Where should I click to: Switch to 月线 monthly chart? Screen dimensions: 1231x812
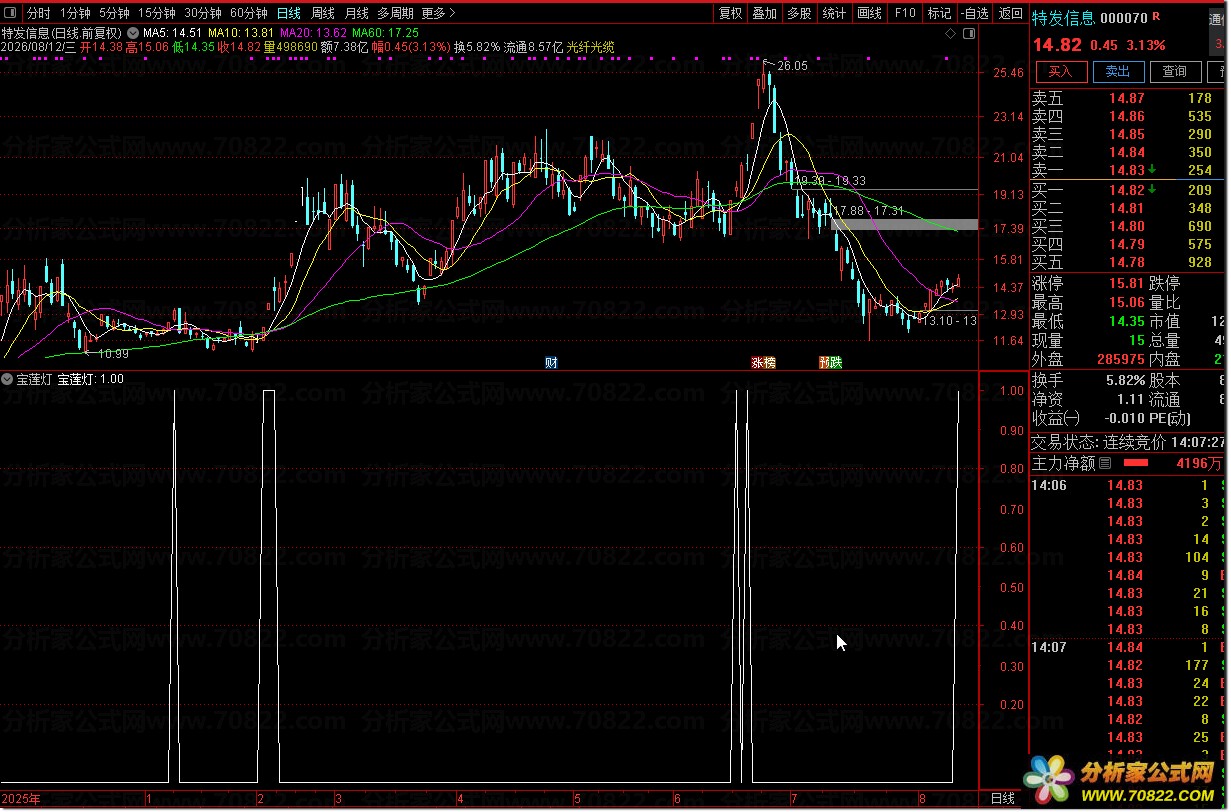point(357,13)
